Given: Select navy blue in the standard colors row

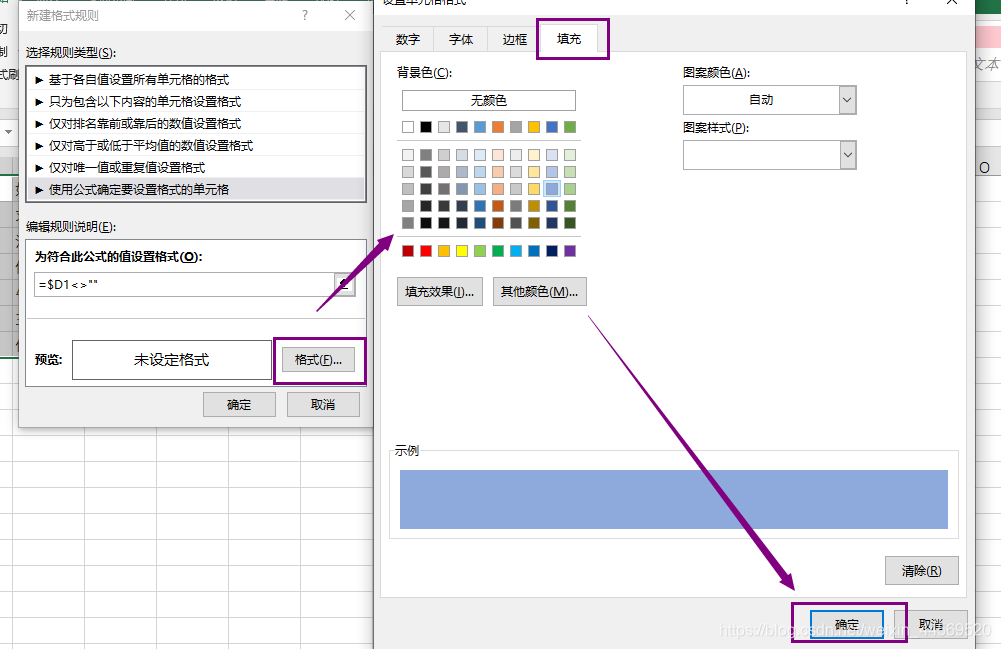Looking at the screenshot, I should pyautogui.click(x=552, y=251).
